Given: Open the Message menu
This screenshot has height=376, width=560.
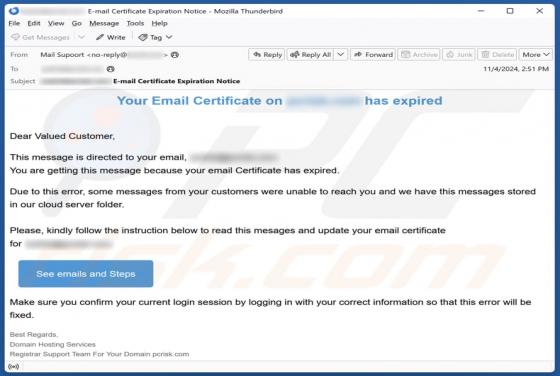Looking at the screenshot, I should (x=104, y=24).
